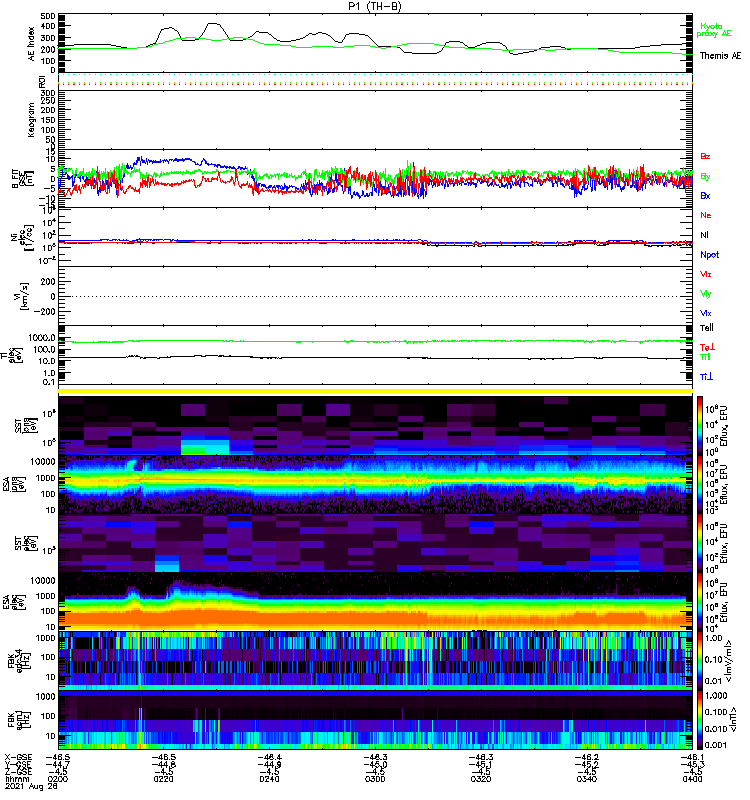Screen dimensions: 750x800
Task: Click the FBK <|mV/m|> color bar
Action: coord(700,660)
